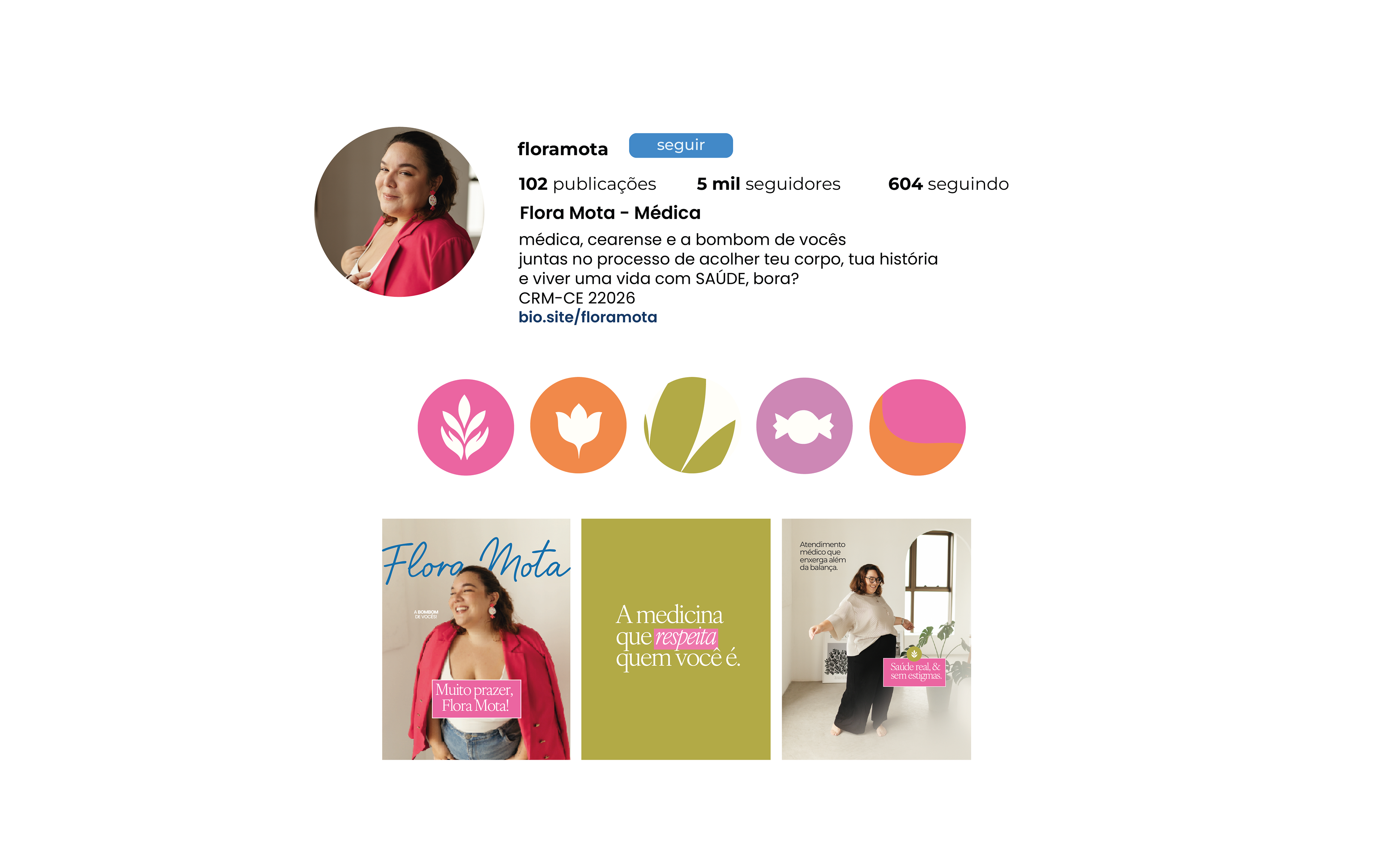1389x868 pixels.
Task: Click the CRM-CE 22026 bio line
Action: 577,298
